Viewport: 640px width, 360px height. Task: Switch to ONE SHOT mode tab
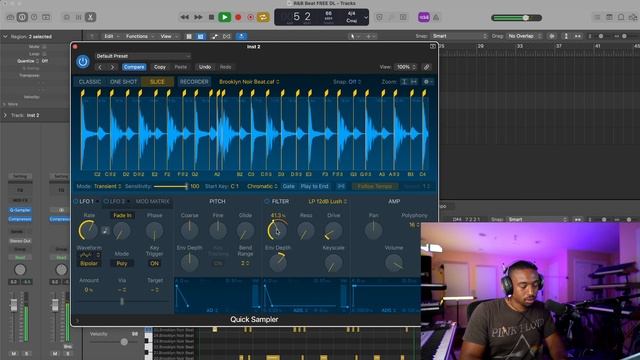124,82
